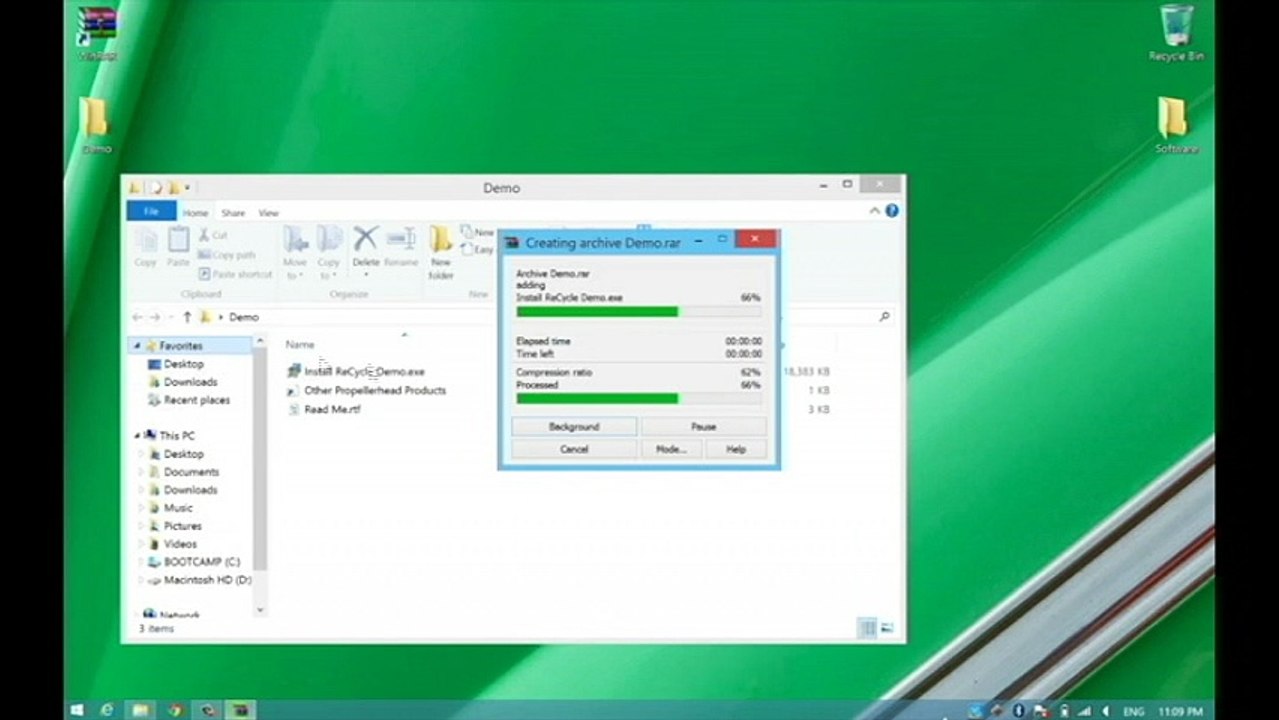
Task: Click the Mode... button
Action: [671, 449]
